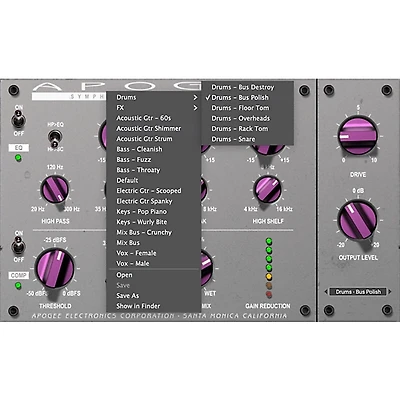
Task: Click the High Pass frequency knob
Action: click(55, 189)
